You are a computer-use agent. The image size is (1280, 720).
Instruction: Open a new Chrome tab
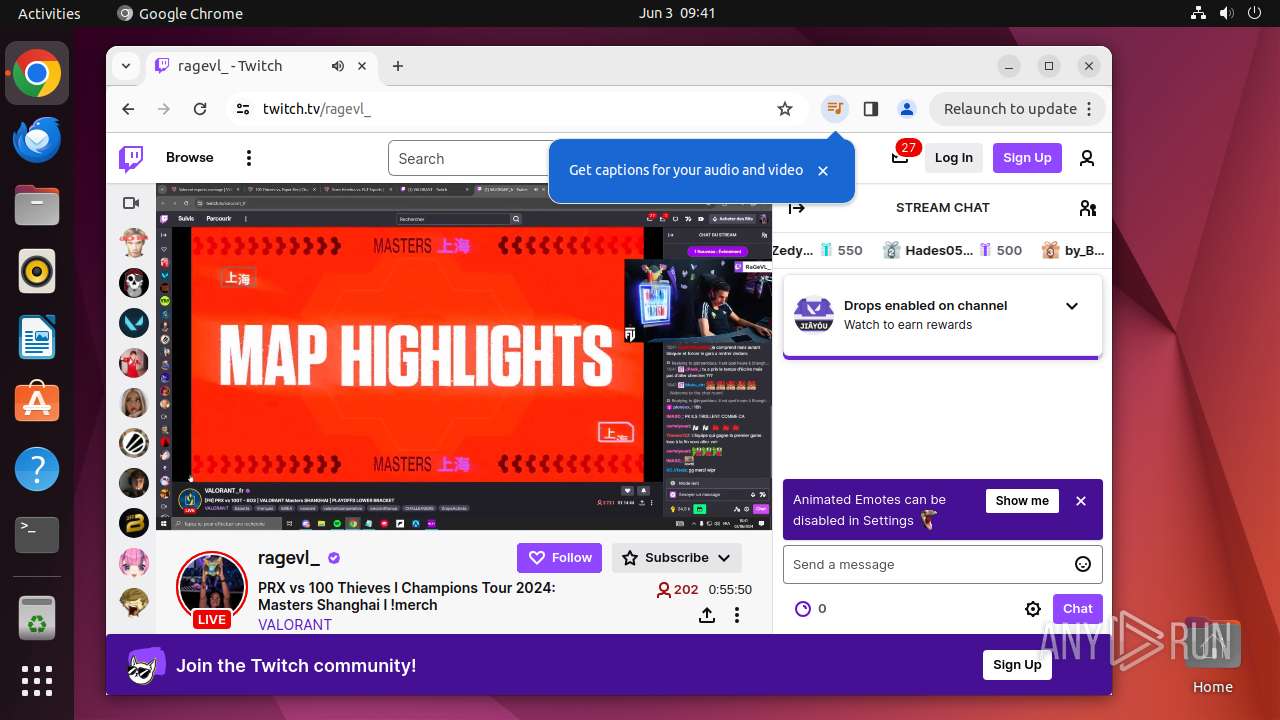(x=398, y=66)
